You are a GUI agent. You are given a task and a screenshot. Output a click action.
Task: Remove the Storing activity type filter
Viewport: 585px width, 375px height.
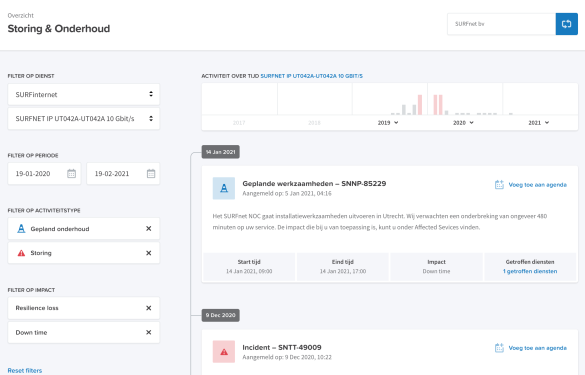point(148,253)
